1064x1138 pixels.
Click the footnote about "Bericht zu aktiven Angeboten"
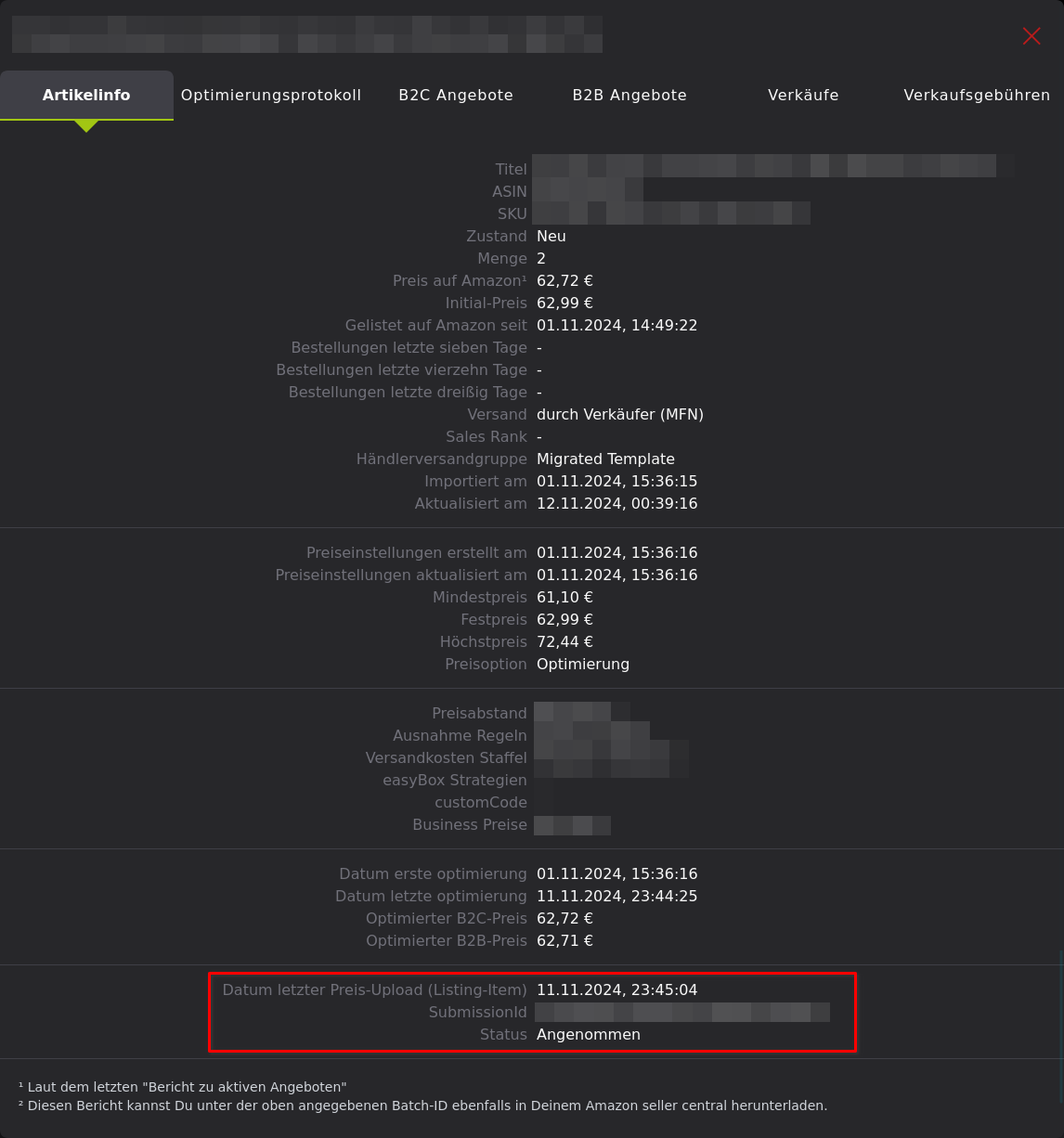(x=182, y=1086)
